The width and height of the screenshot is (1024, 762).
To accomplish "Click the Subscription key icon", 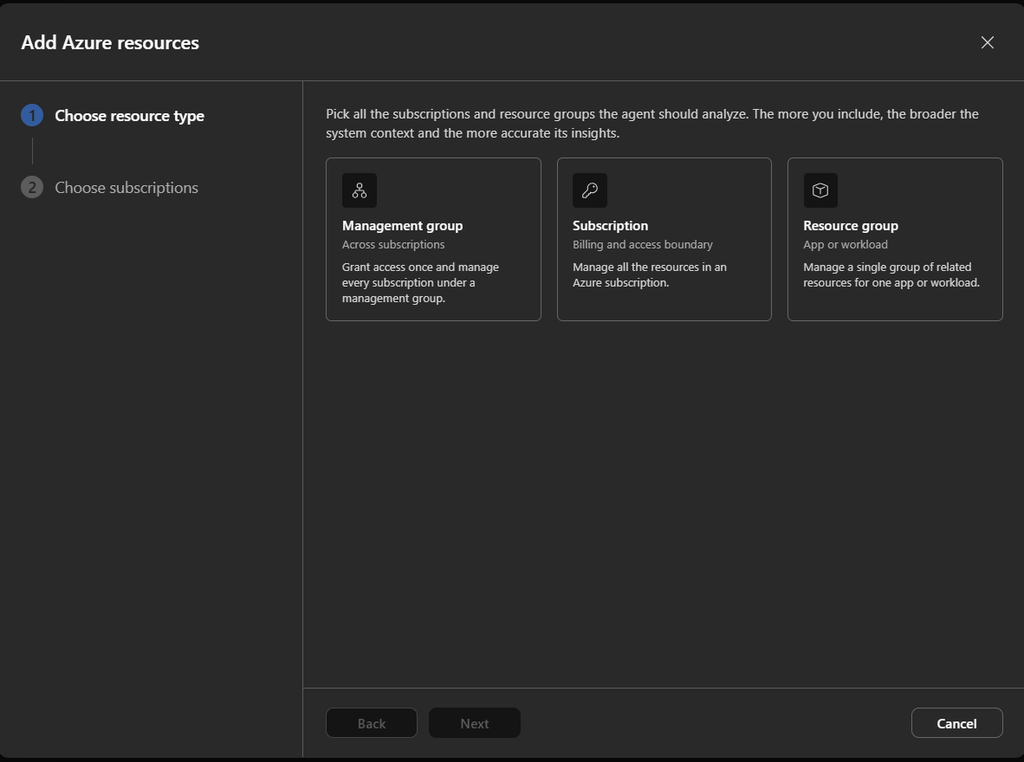I will [x=590, y=190].
